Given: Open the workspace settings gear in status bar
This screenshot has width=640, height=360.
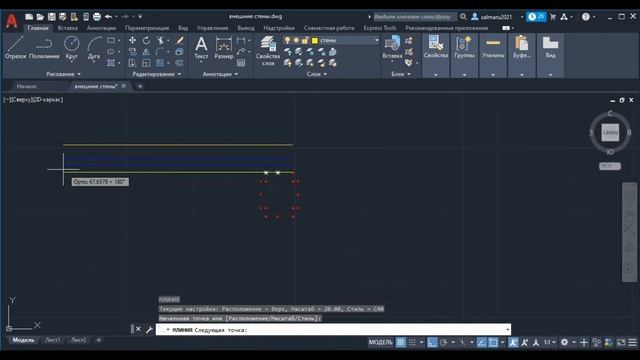Looking at the screenshot, I should [x=564, y=342].
